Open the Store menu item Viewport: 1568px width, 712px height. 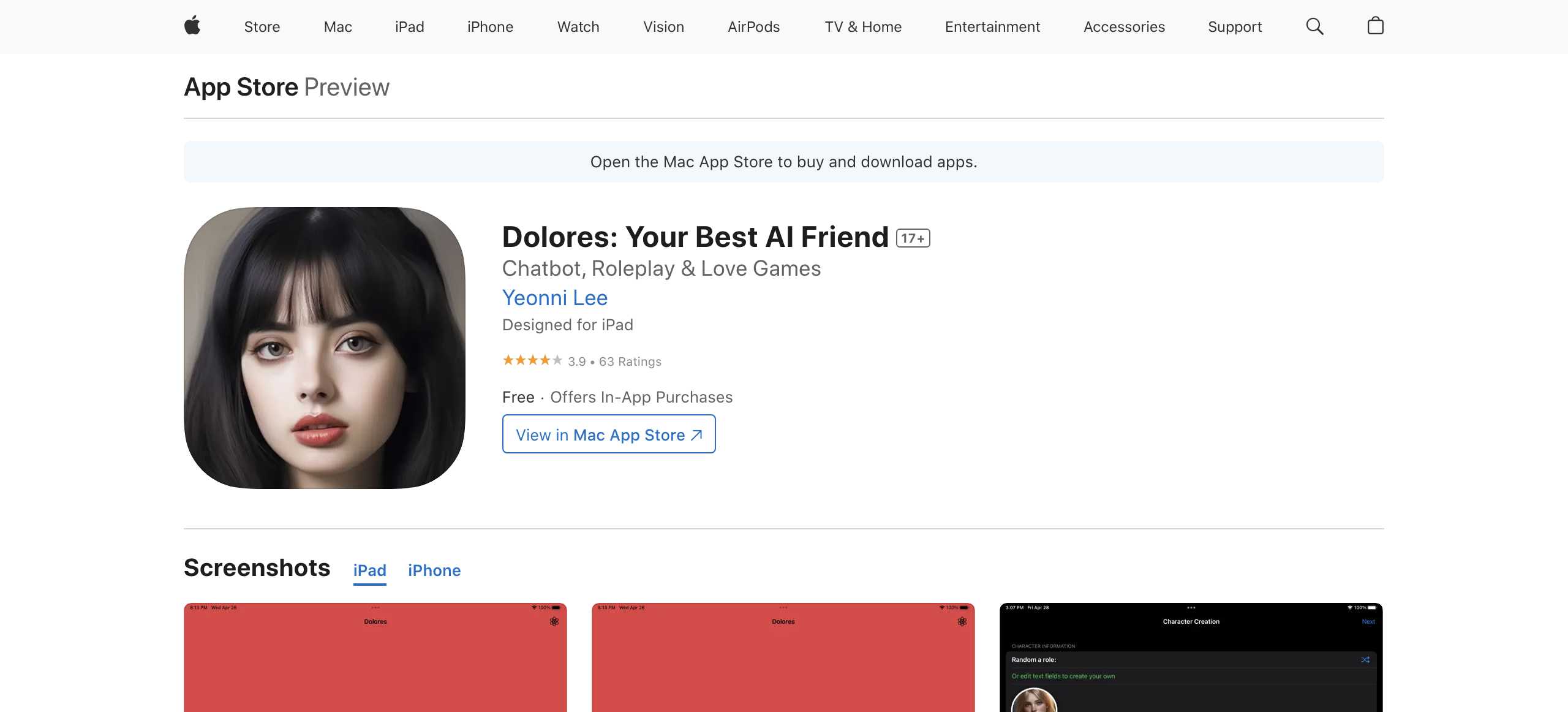(x=262, y=27)
